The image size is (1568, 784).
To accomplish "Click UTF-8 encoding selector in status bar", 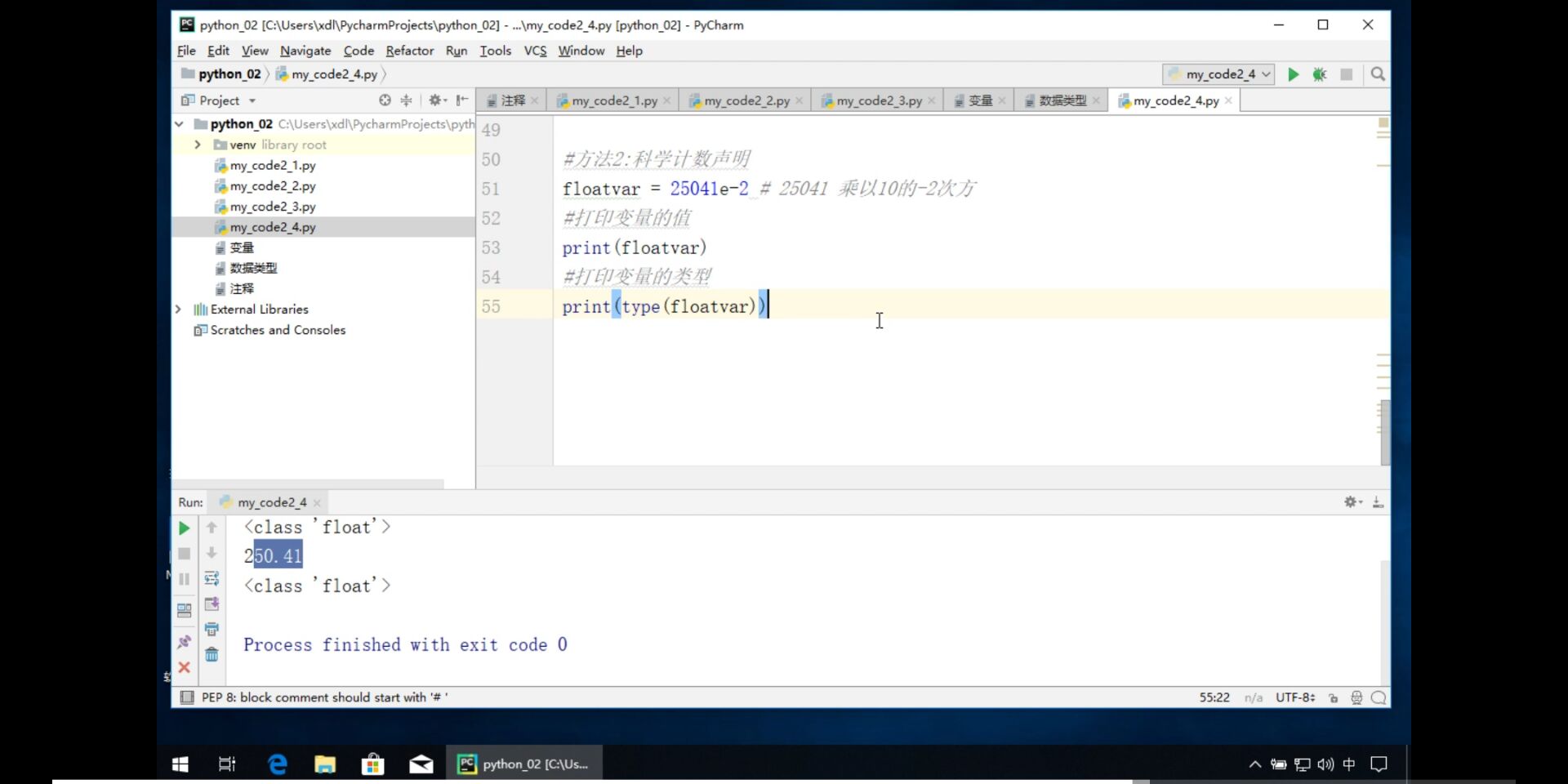I will pyautogui.click(x=1295, y=697).
